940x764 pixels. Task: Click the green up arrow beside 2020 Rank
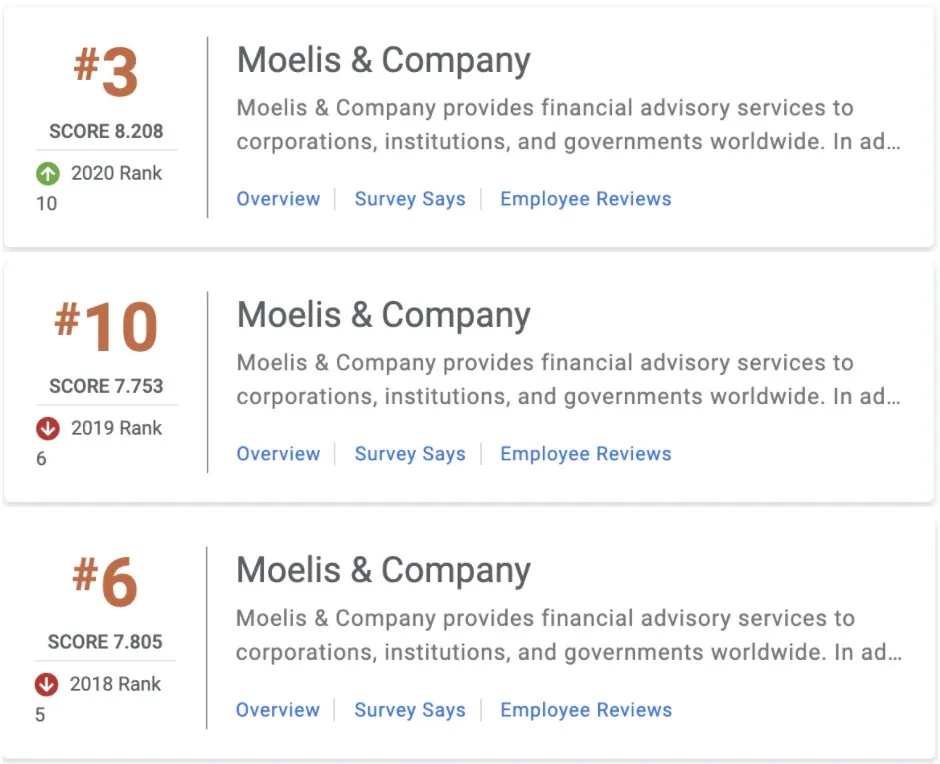(x=48, y=174)
